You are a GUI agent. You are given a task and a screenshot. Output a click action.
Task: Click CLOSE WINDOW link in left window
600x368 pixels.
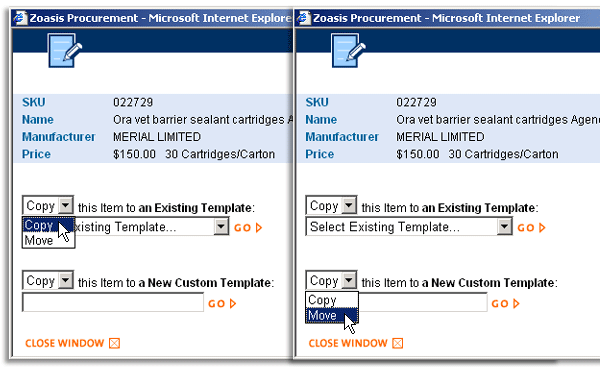click(x=65, y=343)
